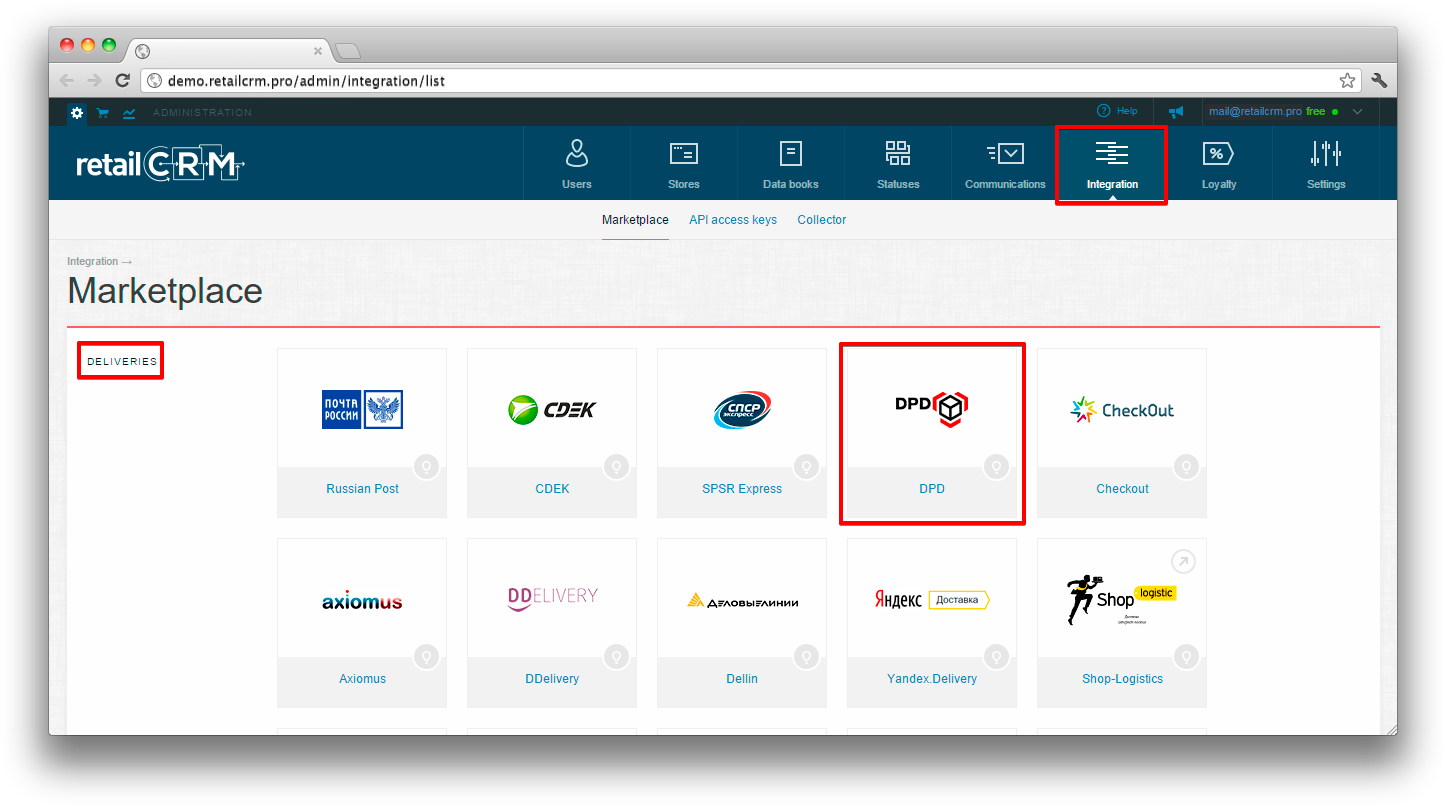The image size is (1446, 806).
Task: Click the shopping cart icon in top bar
Action: (102, 113)
